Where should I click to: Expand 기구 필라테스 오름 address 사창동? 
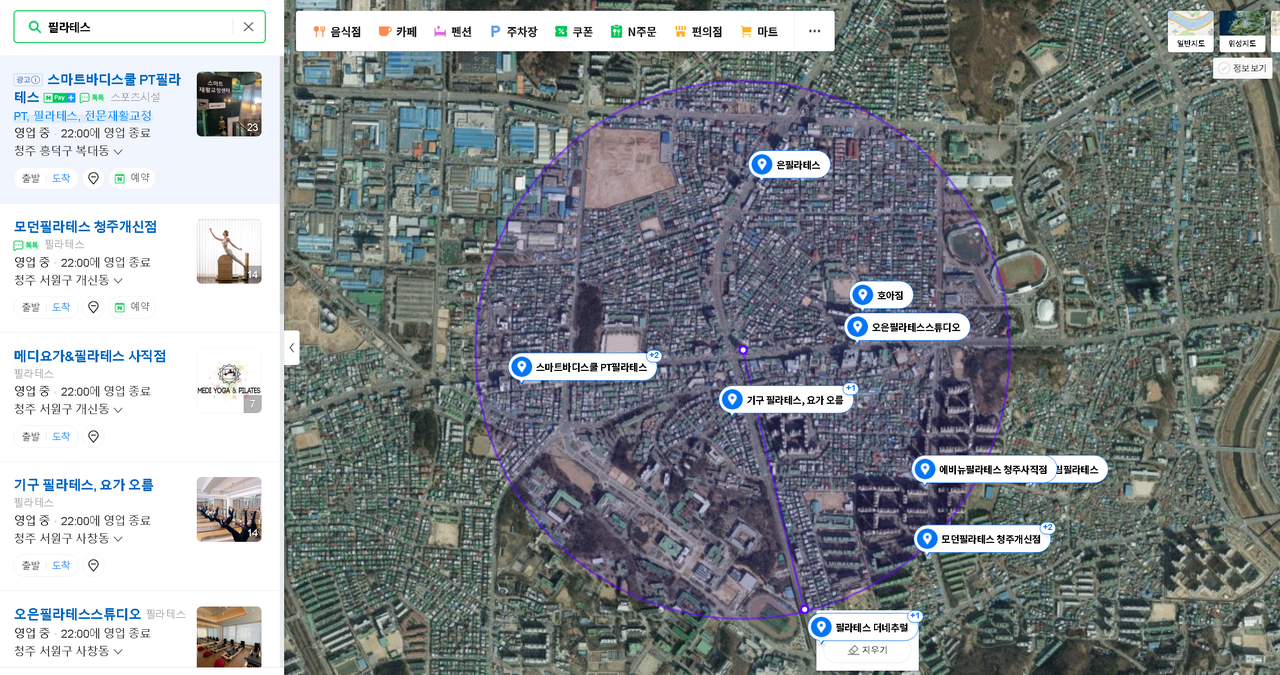pos(68,538)
